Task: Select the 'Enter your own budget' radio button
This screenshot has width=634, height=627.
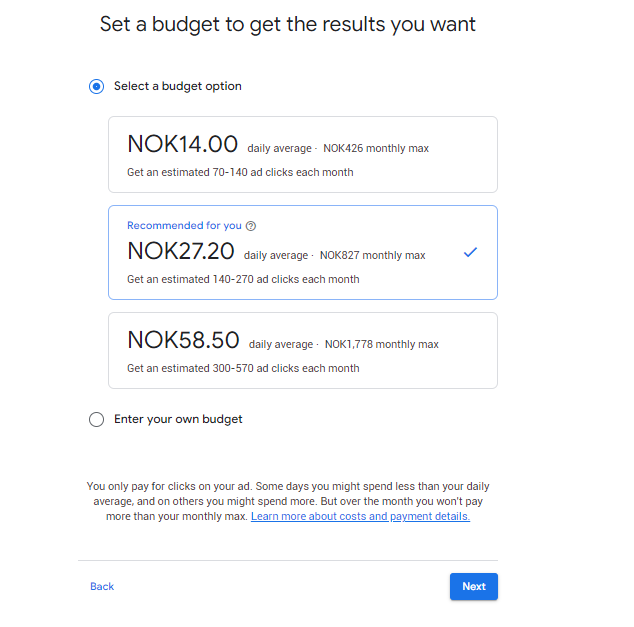Action: 96,420
